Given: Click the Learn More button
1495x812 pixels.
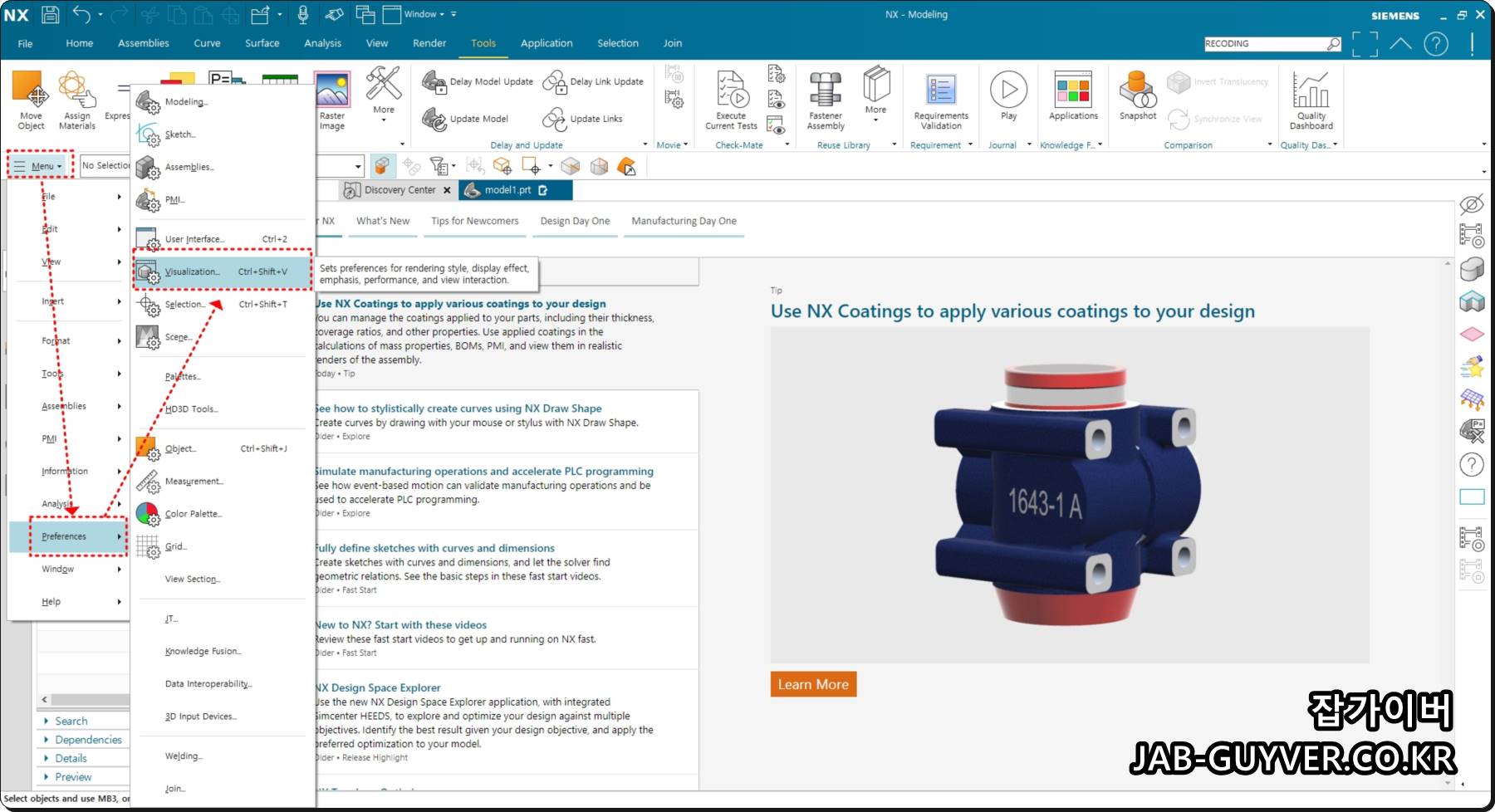Looking at the screenshot, I should tap(813, 684).
